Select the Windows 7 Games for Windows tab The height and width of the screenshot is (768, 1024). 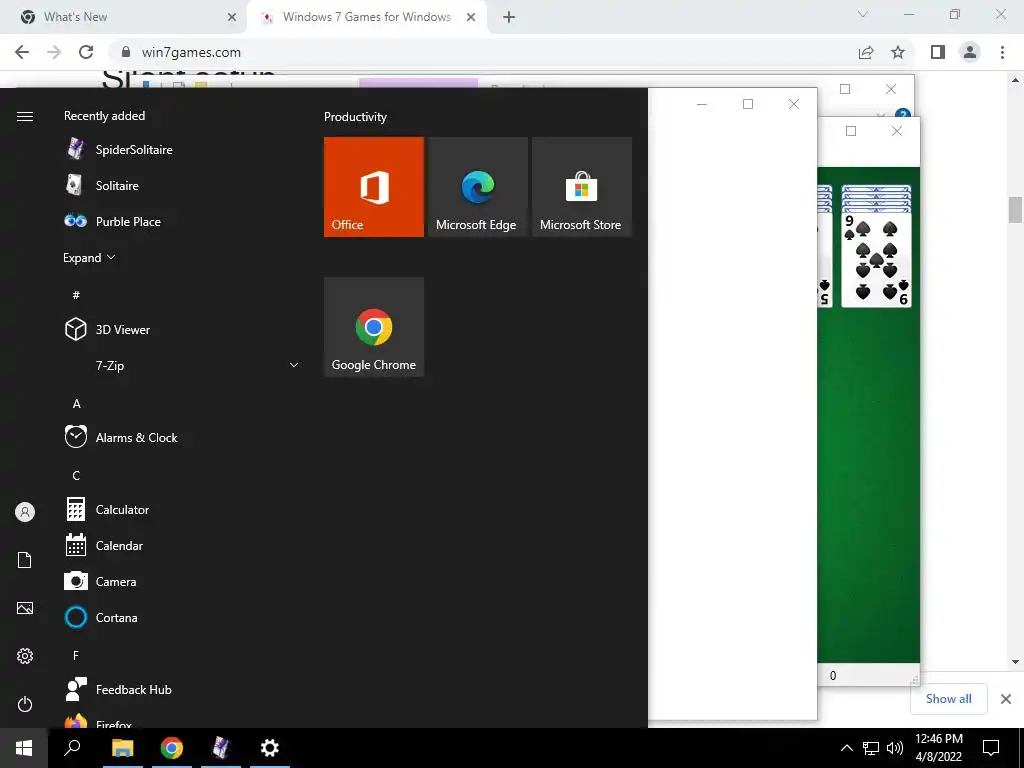click(366, 17)
